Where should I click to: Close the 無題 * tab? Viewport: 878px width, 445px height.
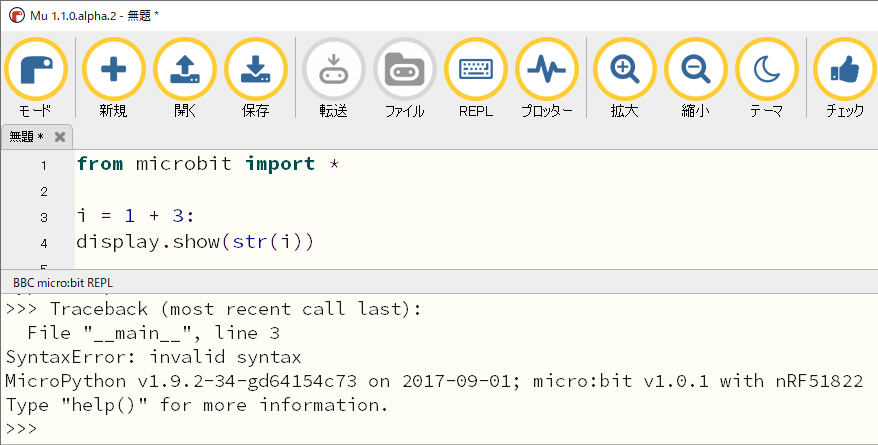click(60, 137)
